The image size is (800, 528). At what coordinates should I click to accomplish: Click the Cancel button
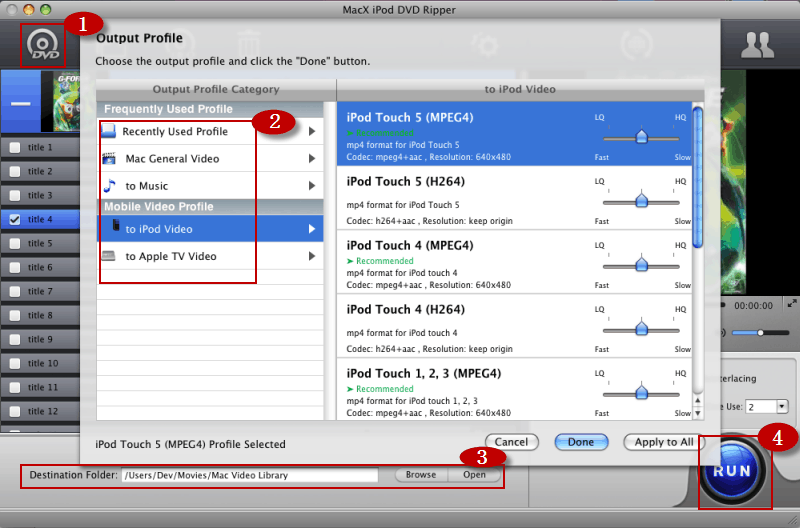point(512,442)
